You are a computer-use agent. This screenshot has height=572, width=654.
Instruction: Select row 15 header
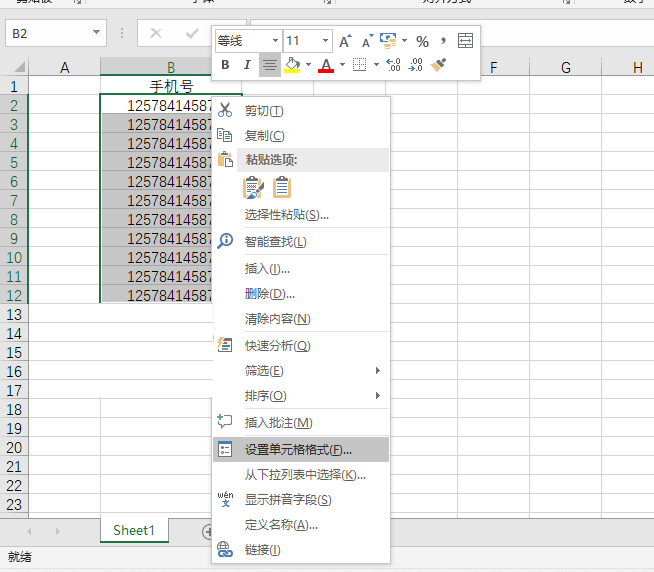[14, 353]
